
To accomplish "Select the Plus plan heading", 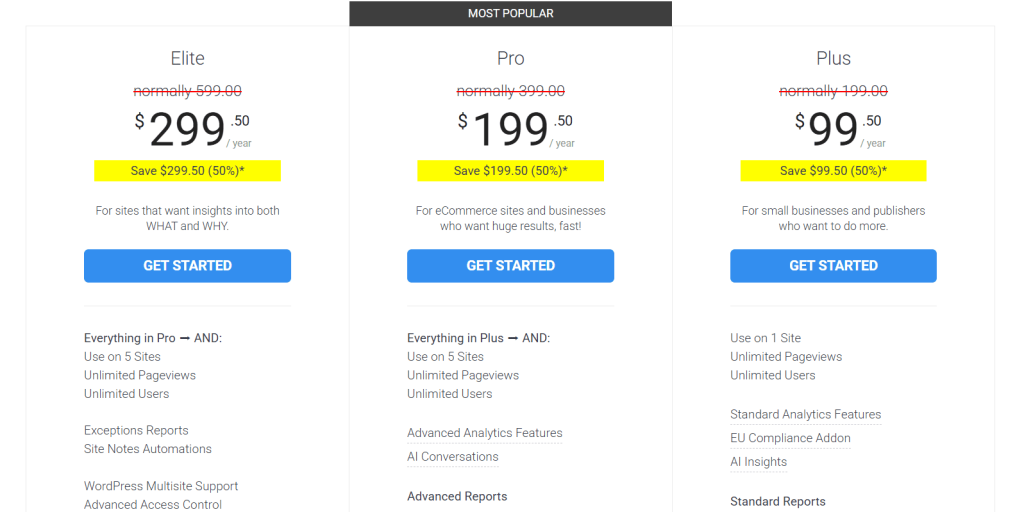I will 833,58.
